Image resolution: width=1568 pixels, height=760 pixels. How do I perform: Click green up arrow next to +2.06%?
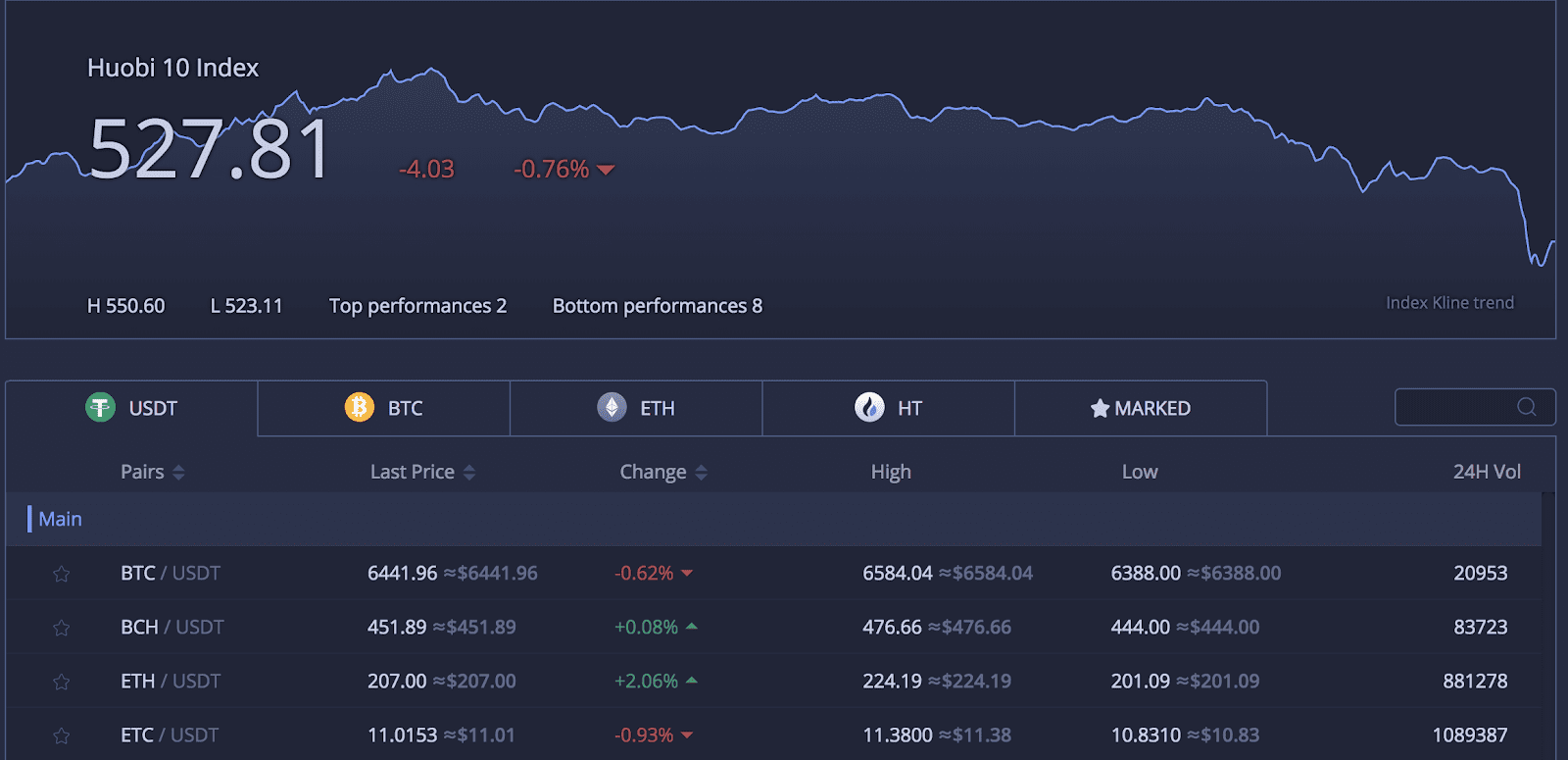pyautogui.click(x=692, y=680)
